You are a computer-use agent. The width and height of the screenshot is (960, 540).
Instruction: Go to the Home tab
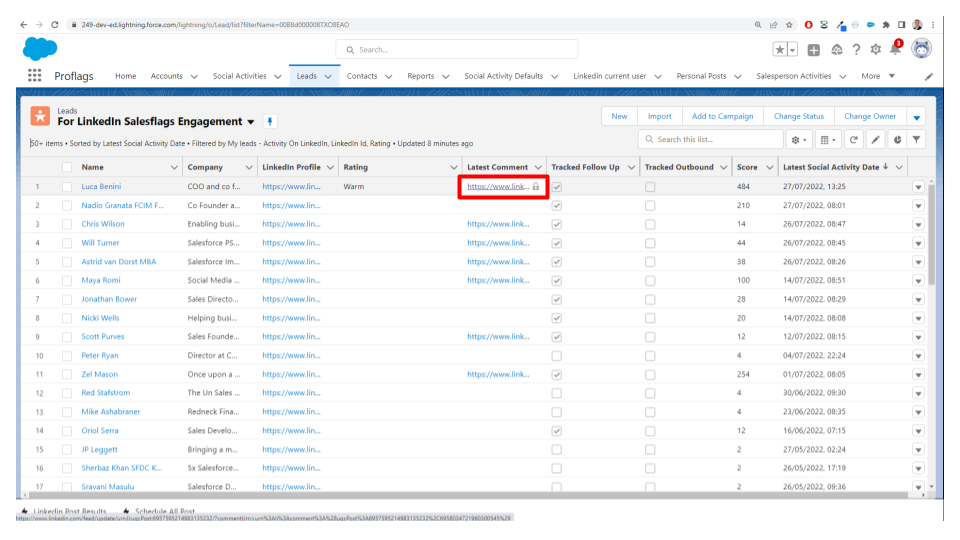[126, 76]
